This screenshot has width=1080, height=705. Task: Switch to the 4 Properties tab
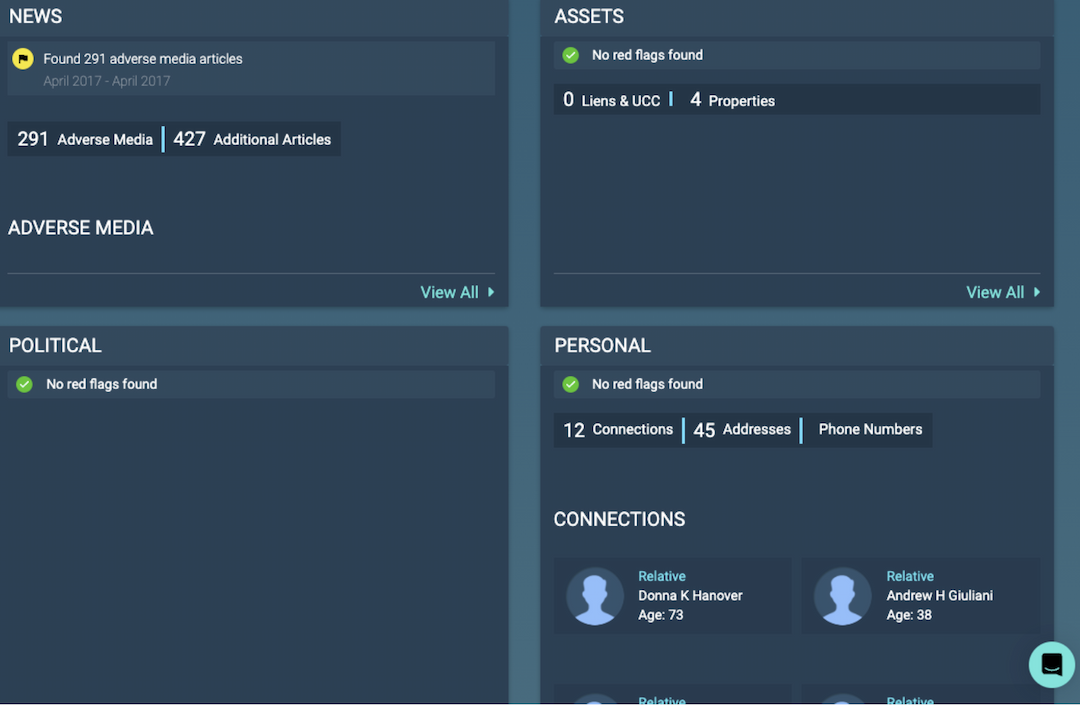[732, 100]
